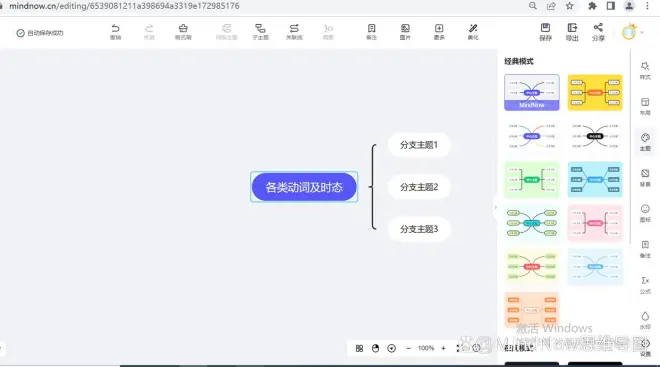660x367 pixels.
Task: Select the branch node 分支主题2
Action: 419,187
